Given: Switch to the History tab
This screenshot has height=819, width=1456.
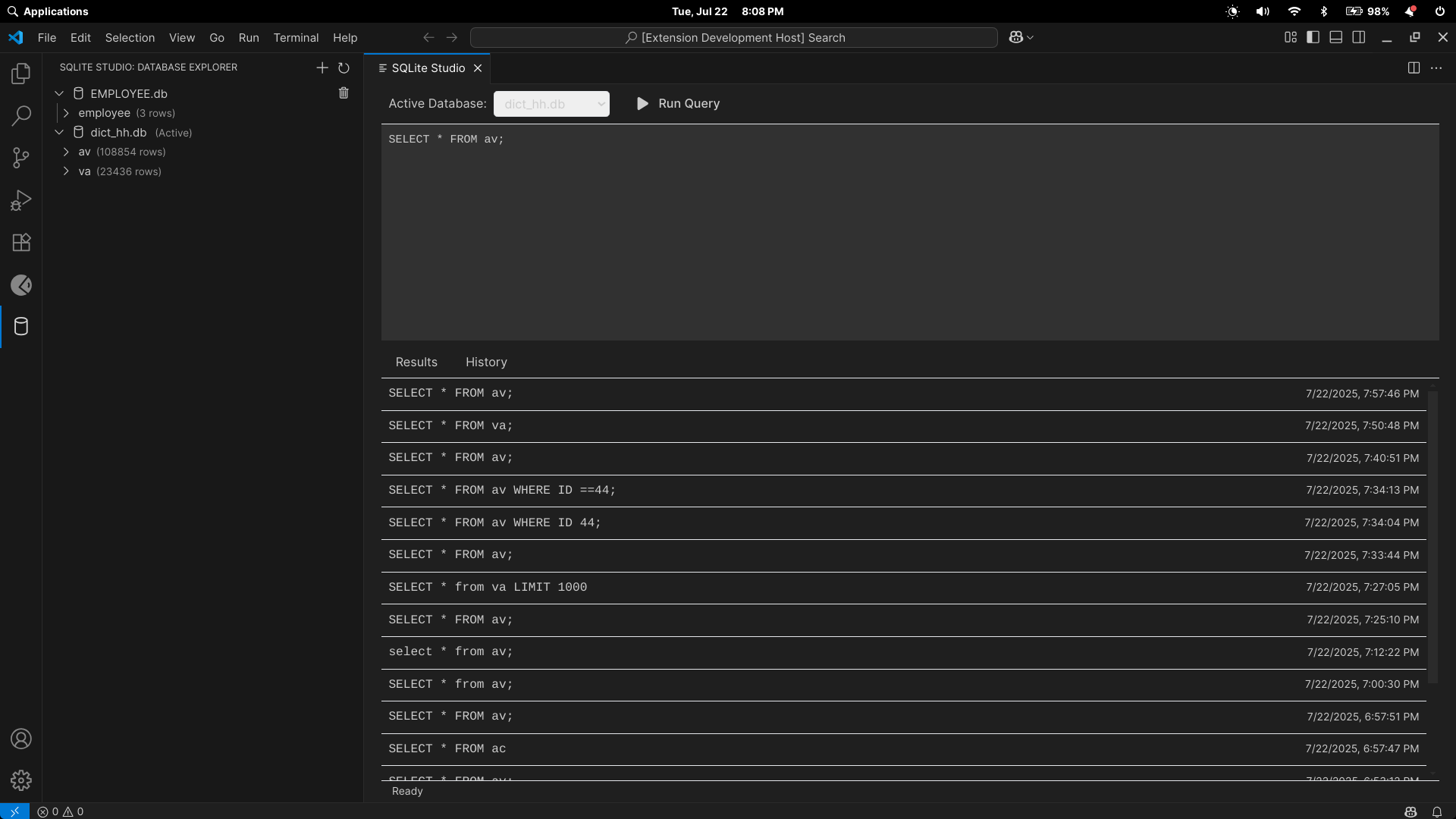Looking at the screenshot, I should point(486,362).
